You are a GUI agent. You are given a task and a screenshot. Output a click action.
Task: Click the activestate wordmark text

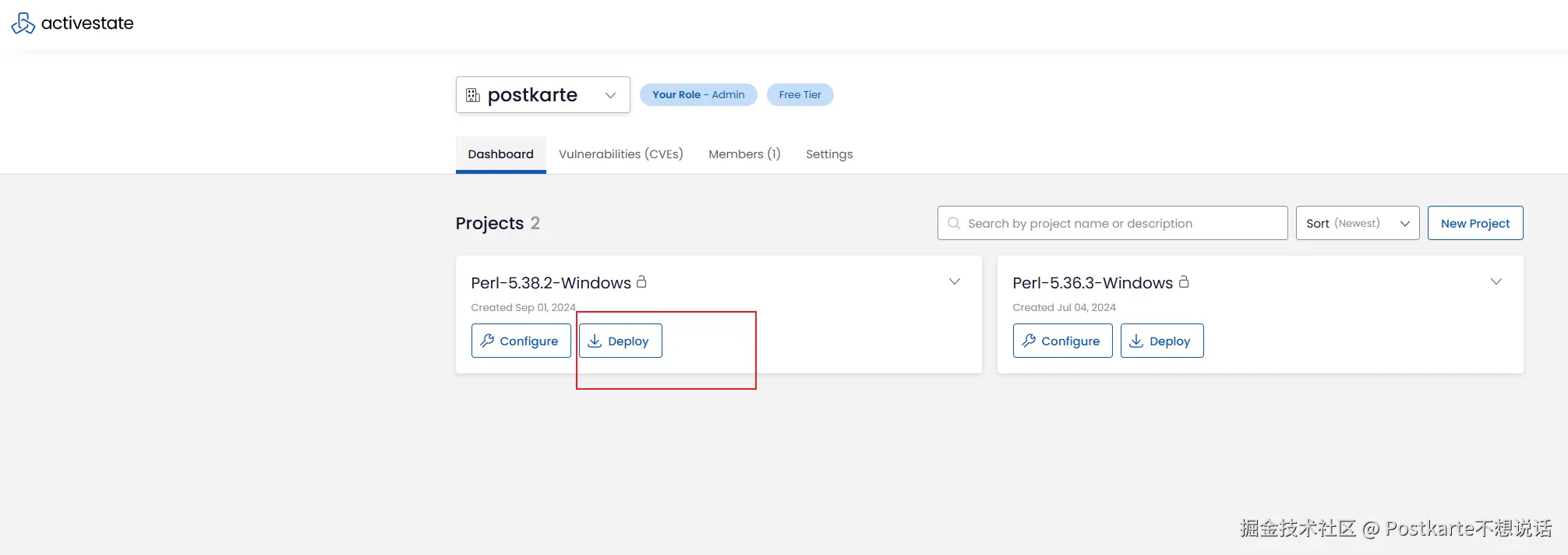click(87, 23)
